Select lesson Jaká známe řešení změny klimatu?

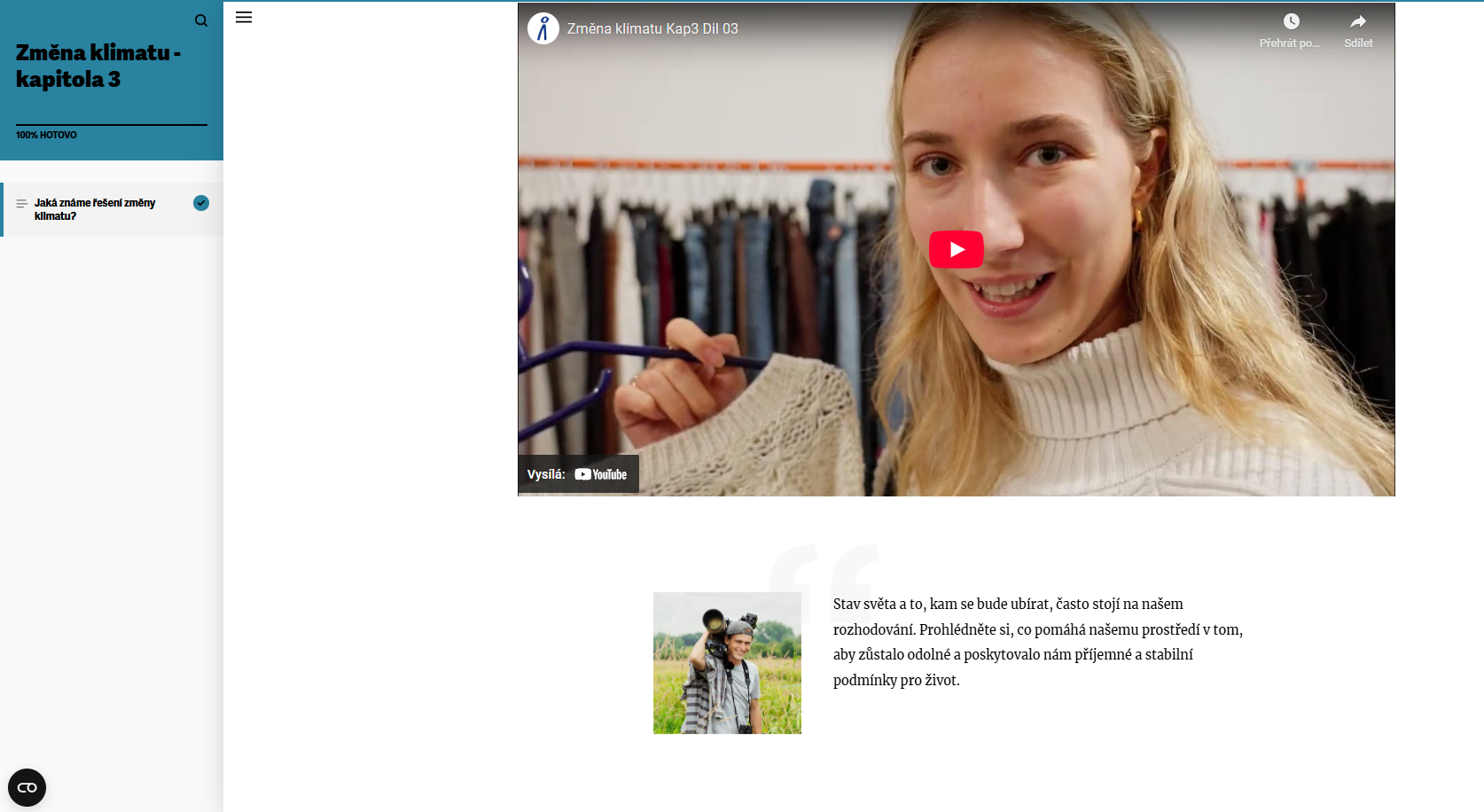click(113, 209)
